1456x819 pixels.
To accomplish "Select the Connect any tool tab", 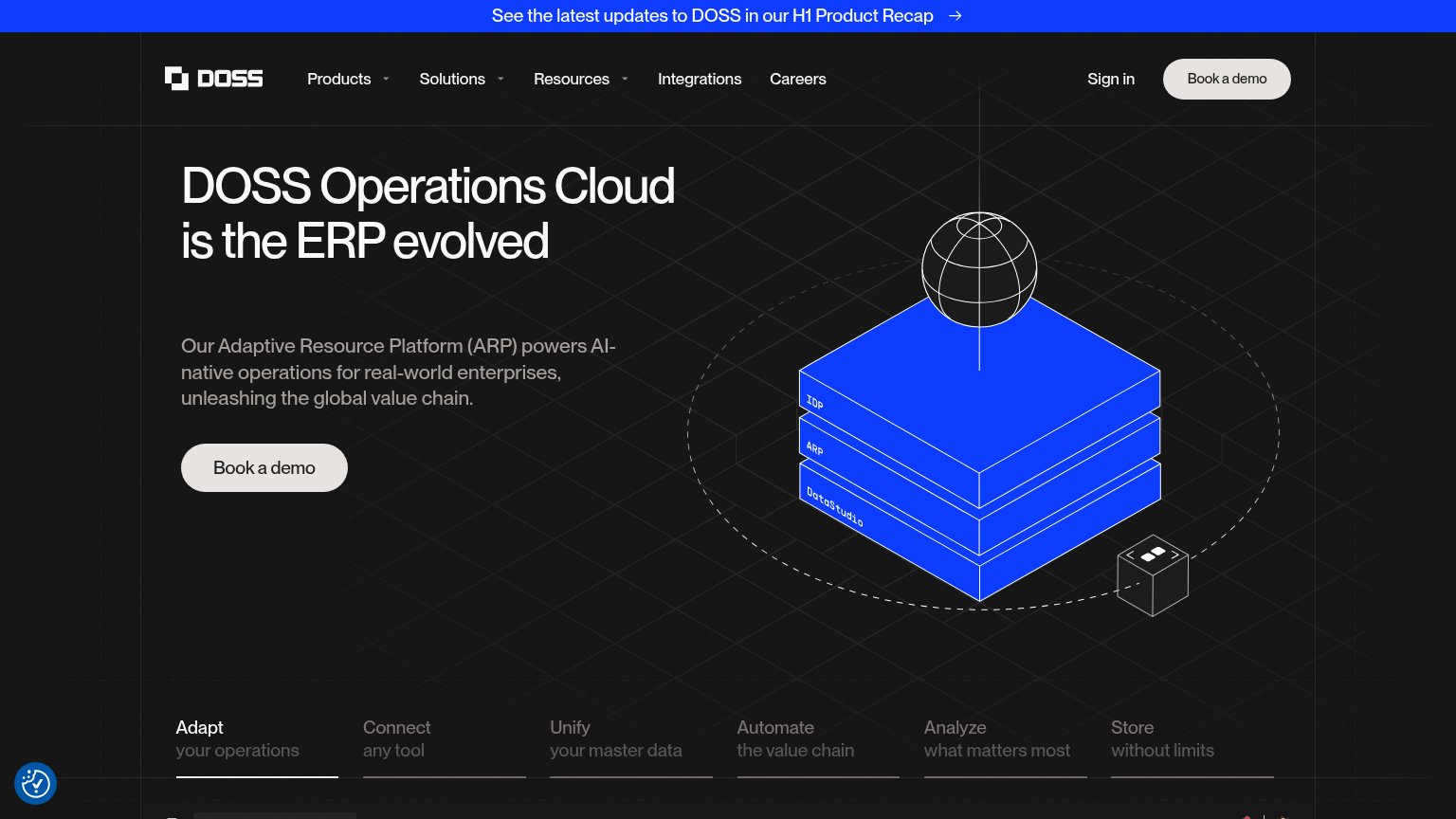I will click(x=445, y=747).
